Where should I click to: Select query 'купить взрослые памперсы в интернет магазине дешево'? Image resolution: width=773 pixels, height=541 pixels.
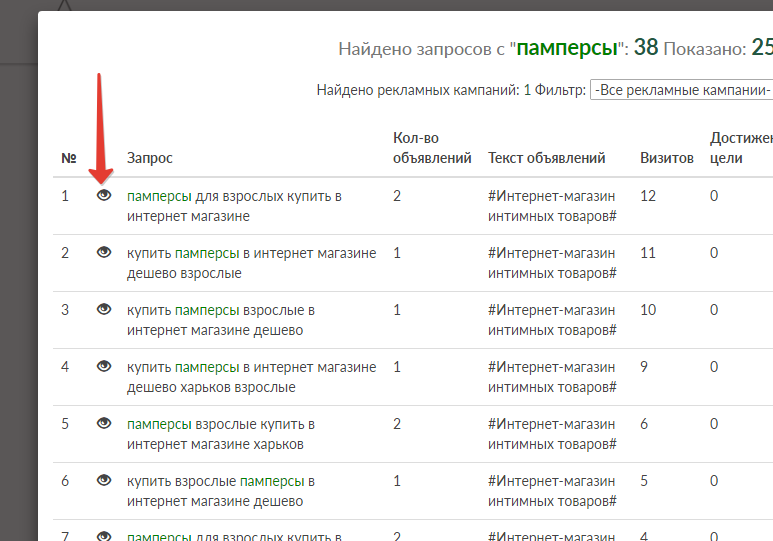[x=220, y=491]
